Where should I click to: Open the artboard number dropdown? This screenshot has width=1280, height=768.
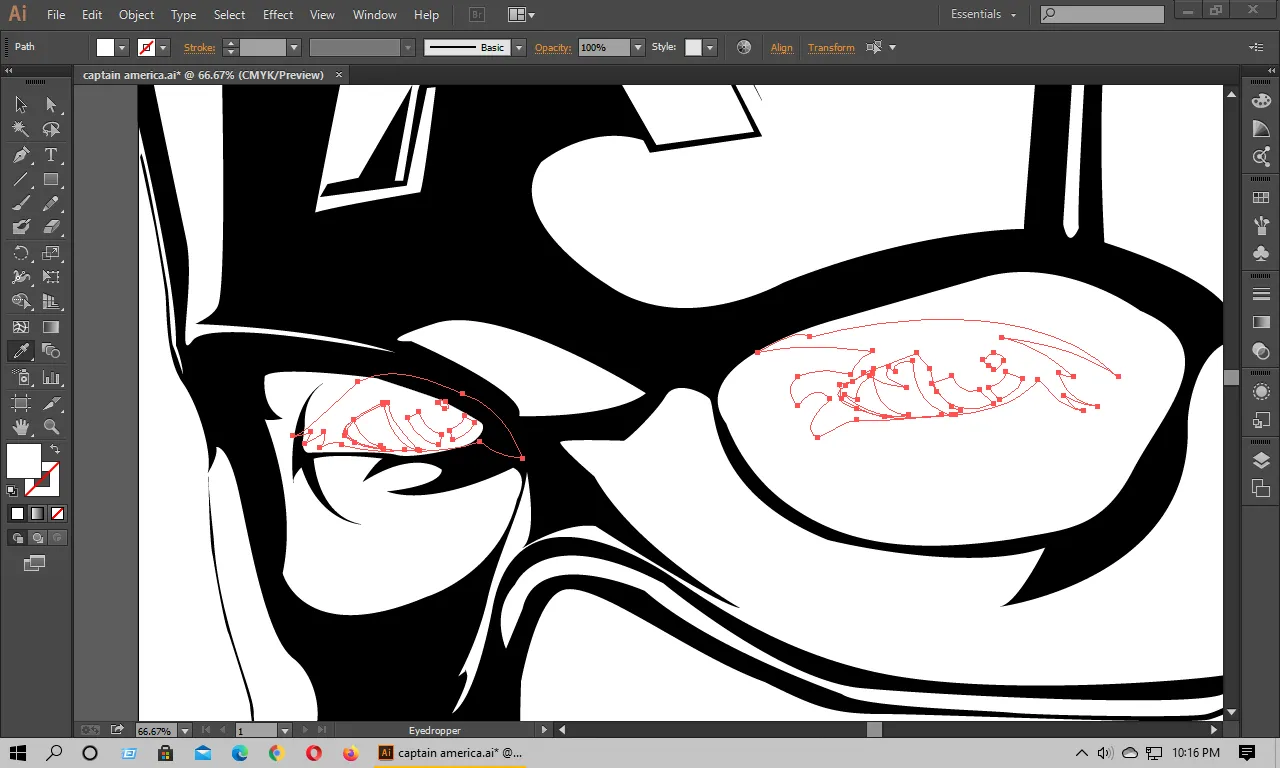[285, 731]
